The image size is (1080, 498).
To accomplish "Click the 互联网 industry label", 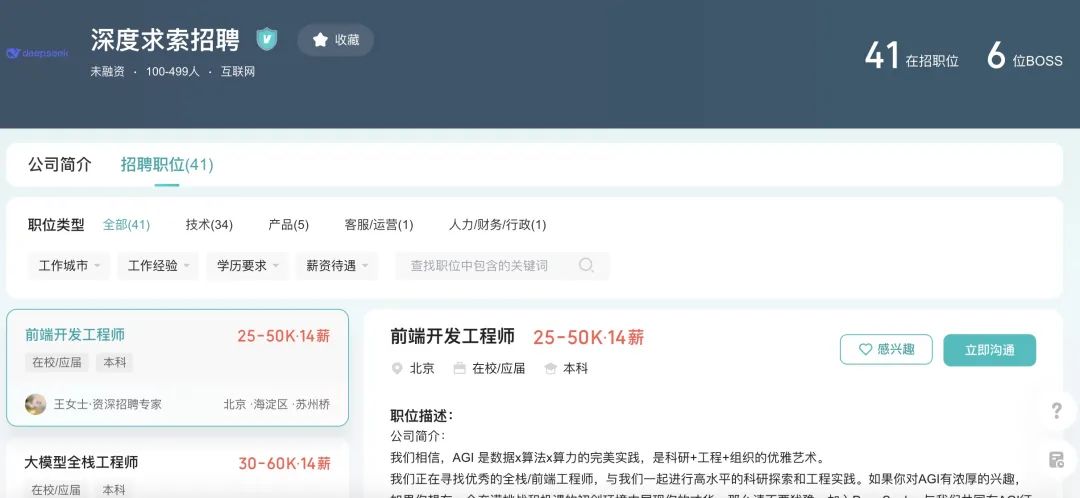I will pos(238,72).
